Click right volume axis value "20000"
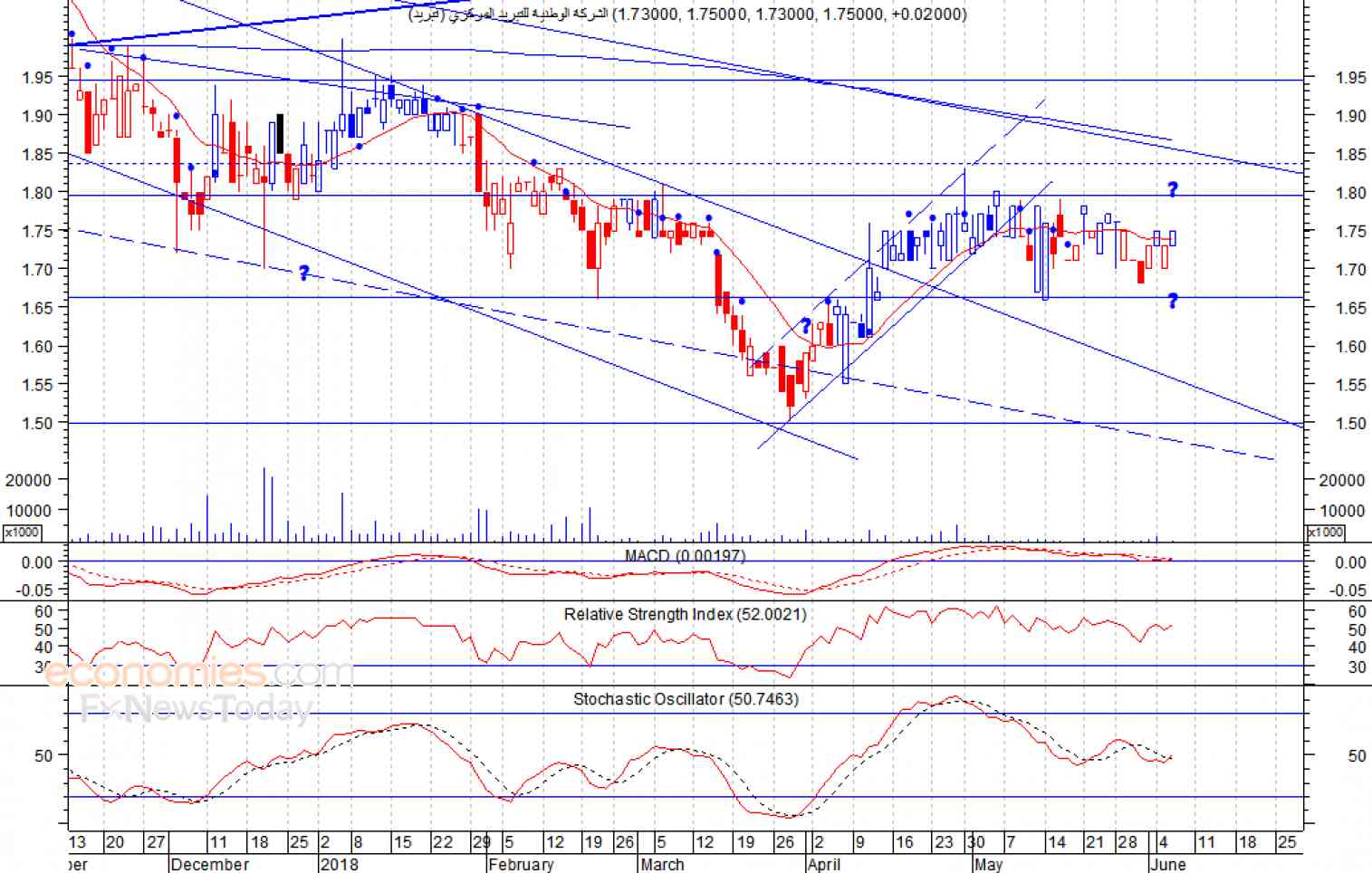 (x=1342, y=481)
